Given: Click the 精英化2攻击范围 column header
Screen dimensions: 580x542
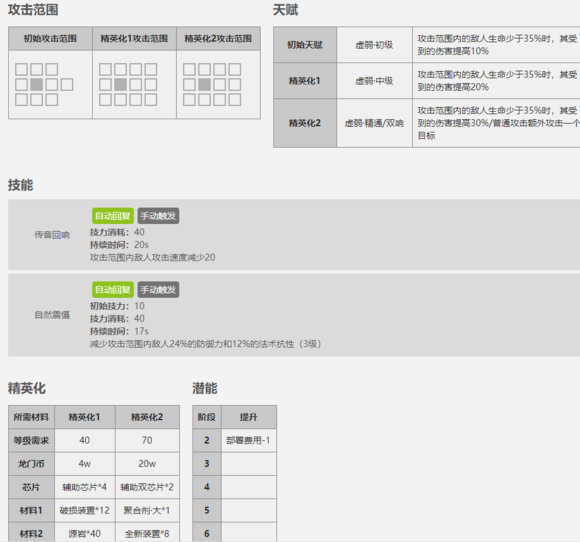Looking at the screenshot, I should (218, 38).
